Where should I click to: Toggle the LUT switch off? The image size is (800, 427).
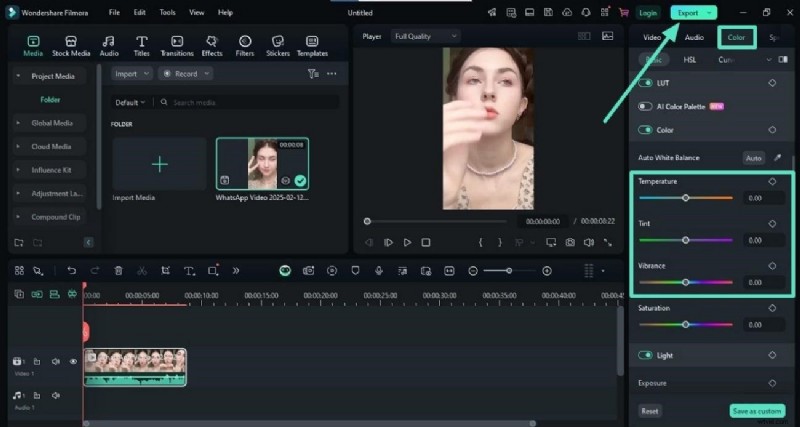[645, 83]
